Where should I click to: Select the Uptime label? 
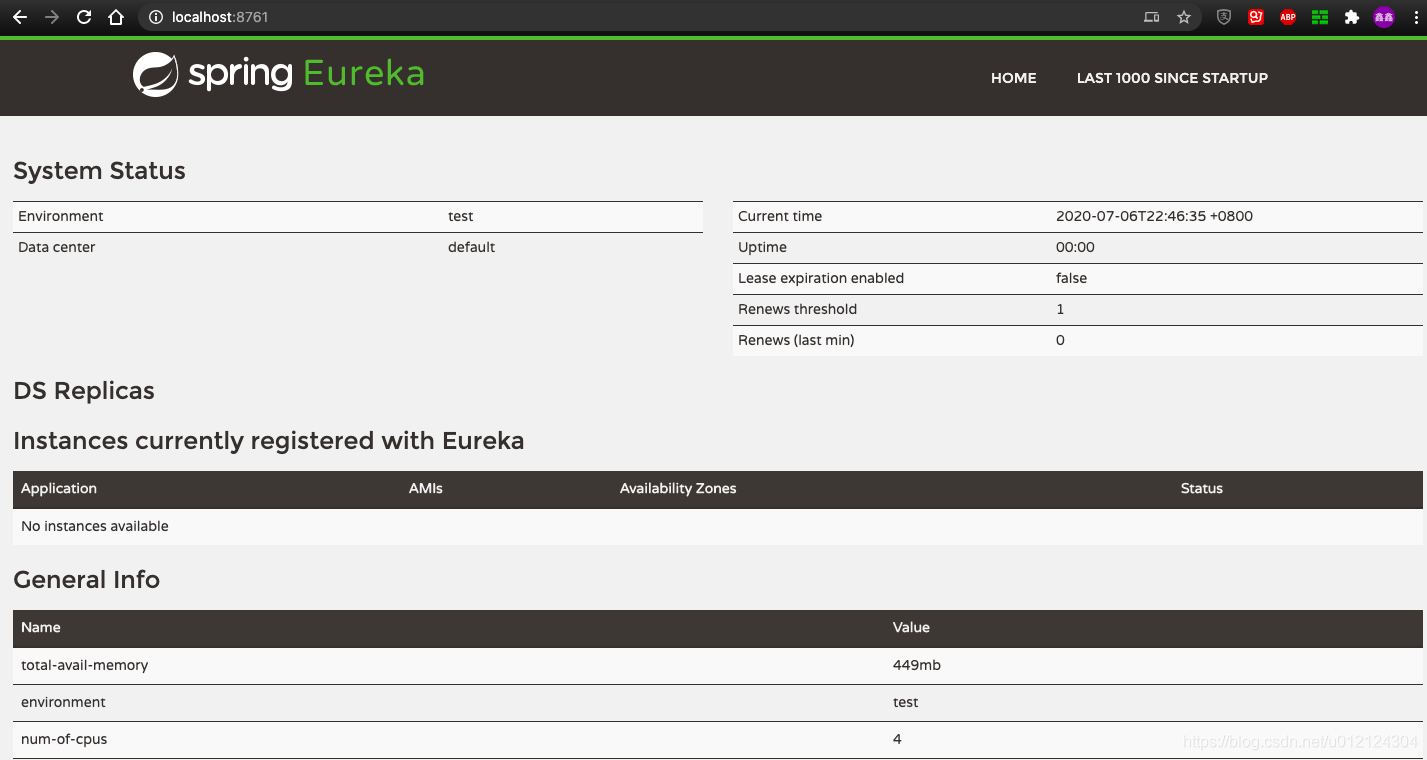[762, 247]
